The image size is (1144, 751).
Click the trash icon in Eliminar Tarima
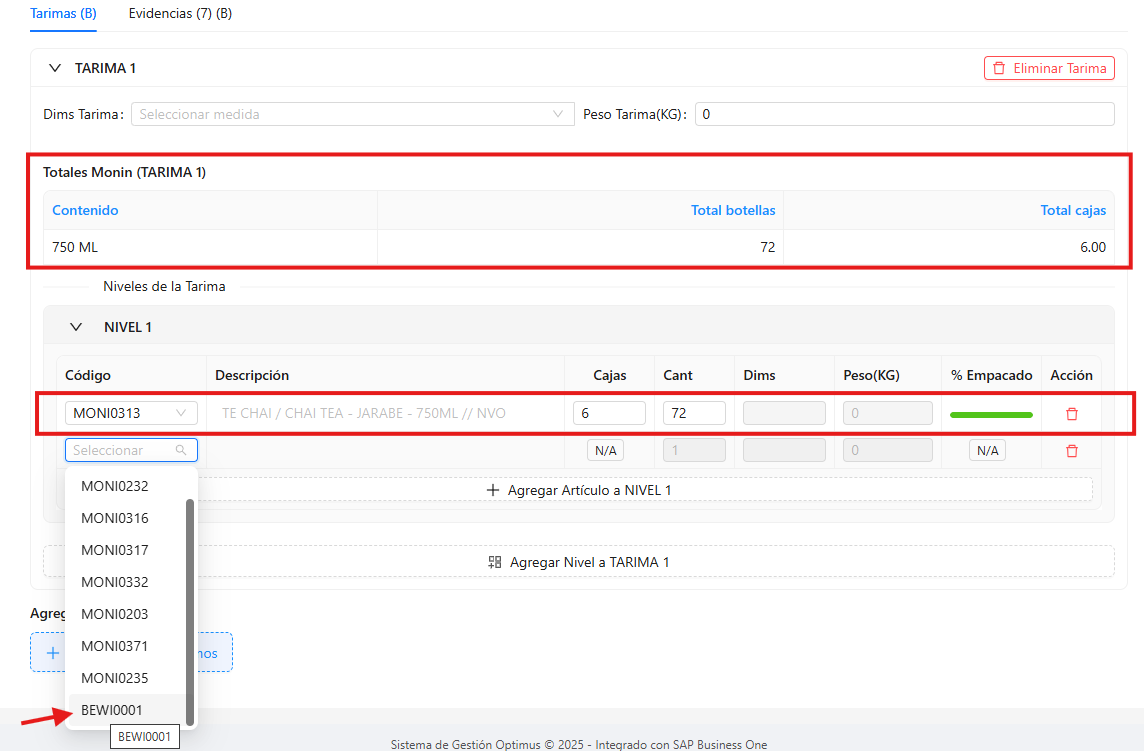click(x=1000, y=68)
